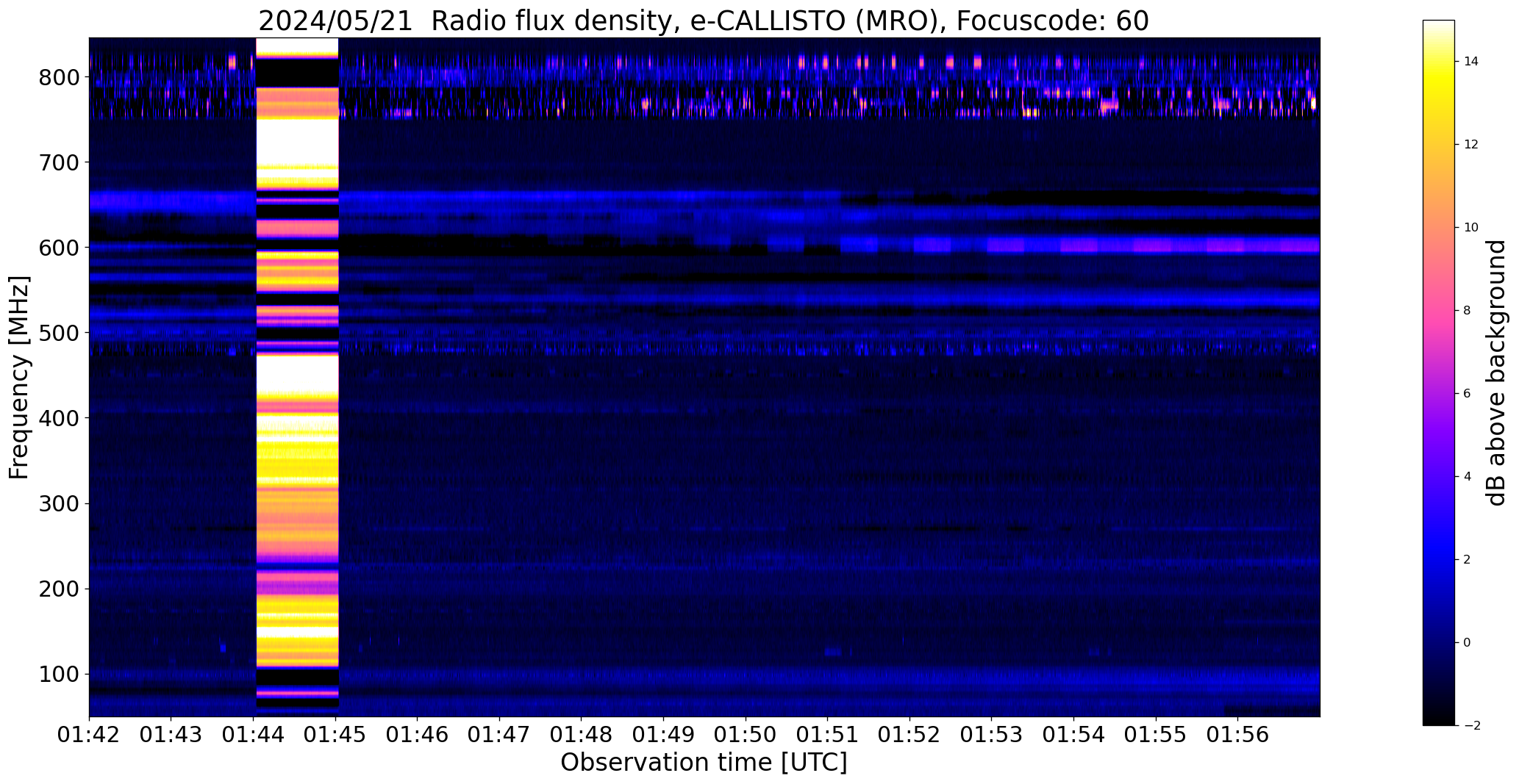Click the 01:50 time tick label
Viewport: 1519px width, 784px height.
(x=746, y=734)
